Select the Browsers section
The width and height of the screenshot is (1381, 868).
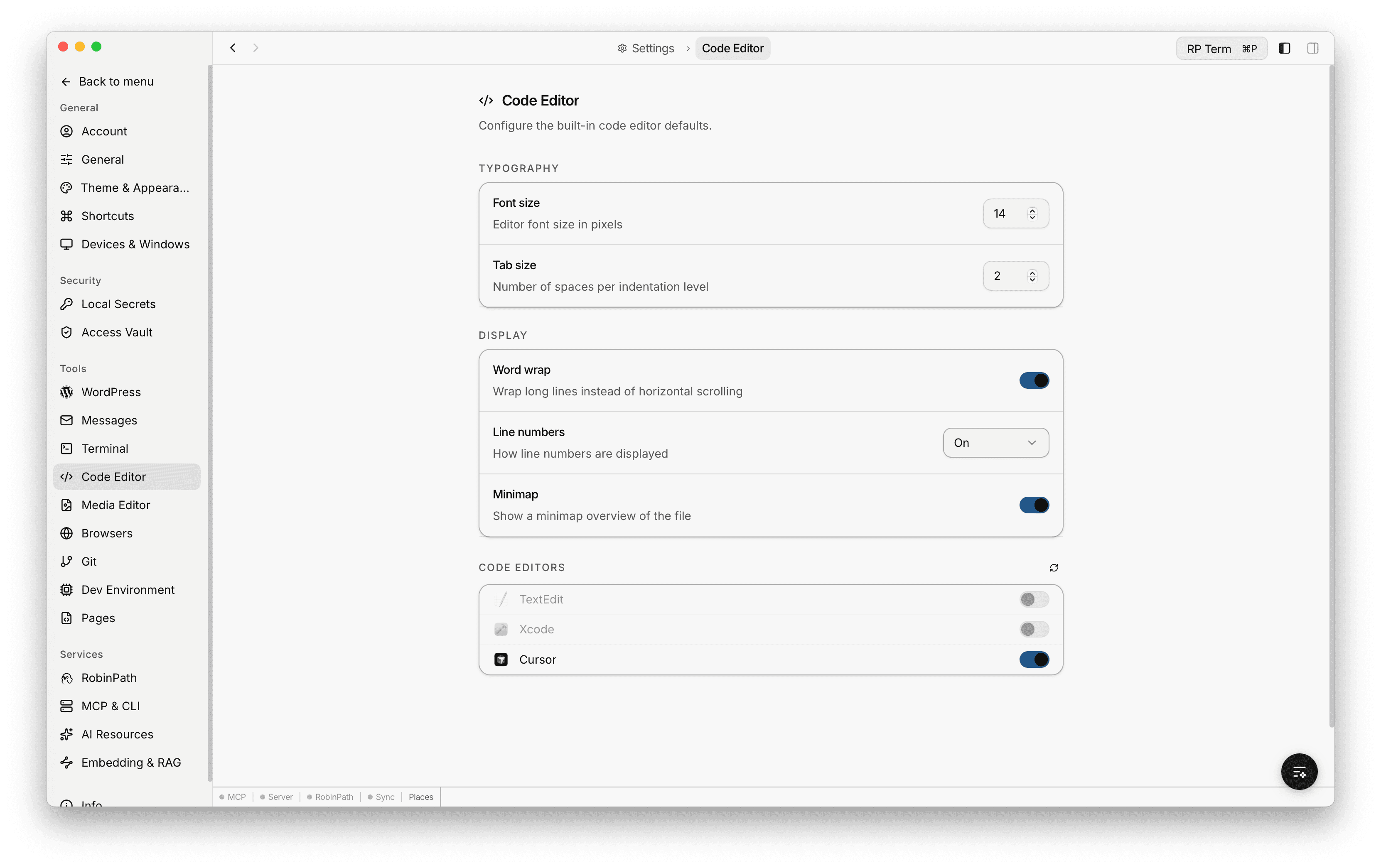(107, 533)
